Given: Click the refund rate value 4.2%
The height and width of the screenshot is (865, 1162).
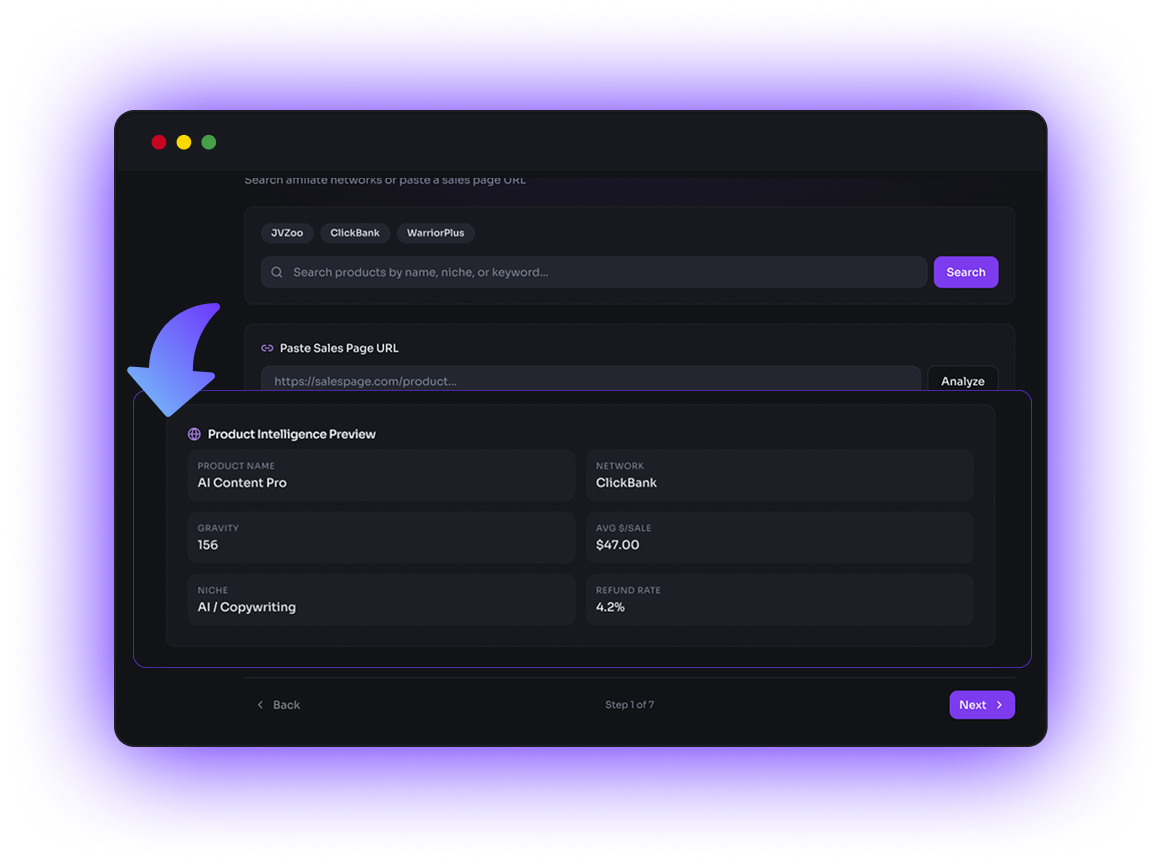Looking at the screenshot, I should click(x=610, y=607).
